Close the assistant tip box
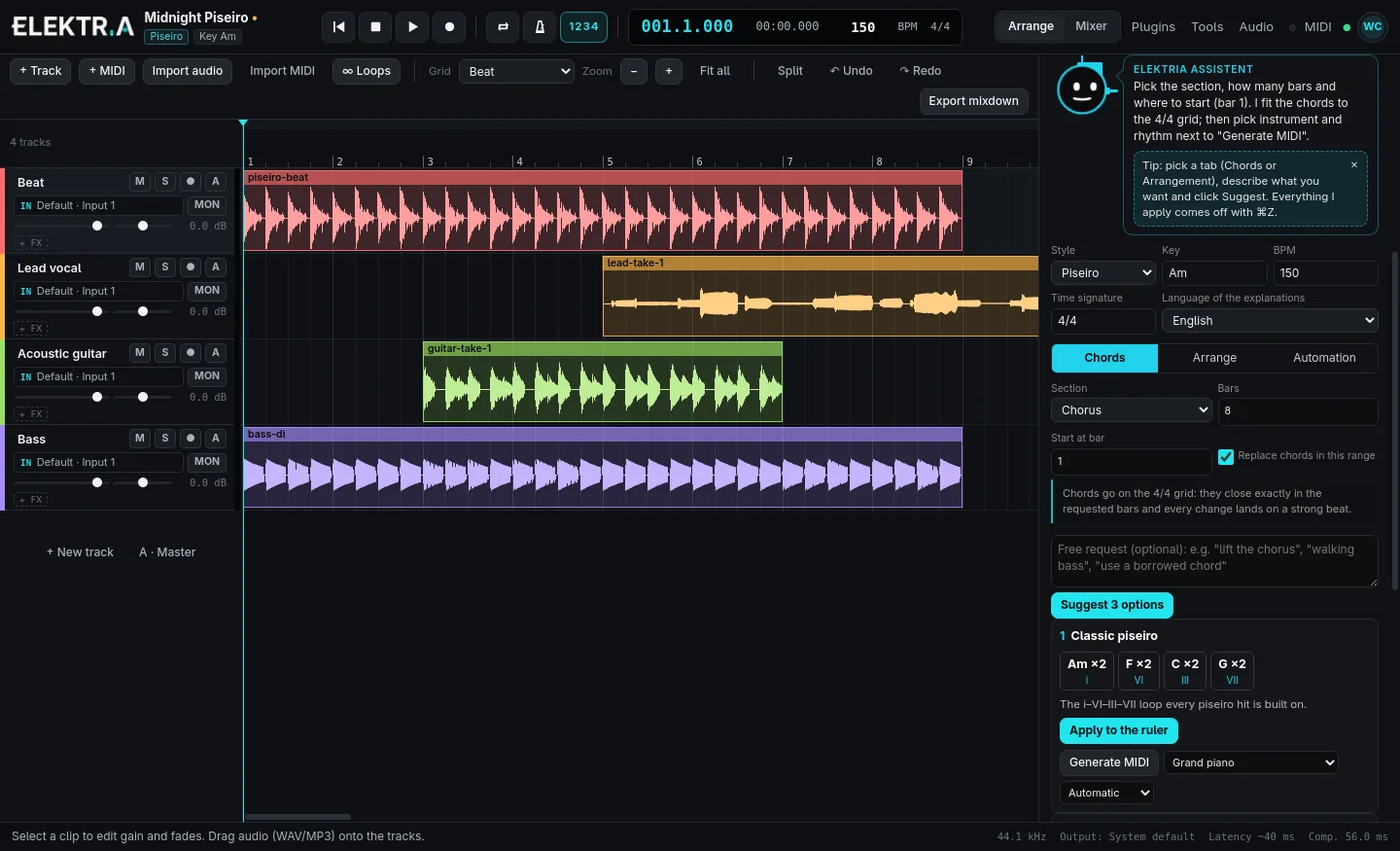 point(1354,165)
